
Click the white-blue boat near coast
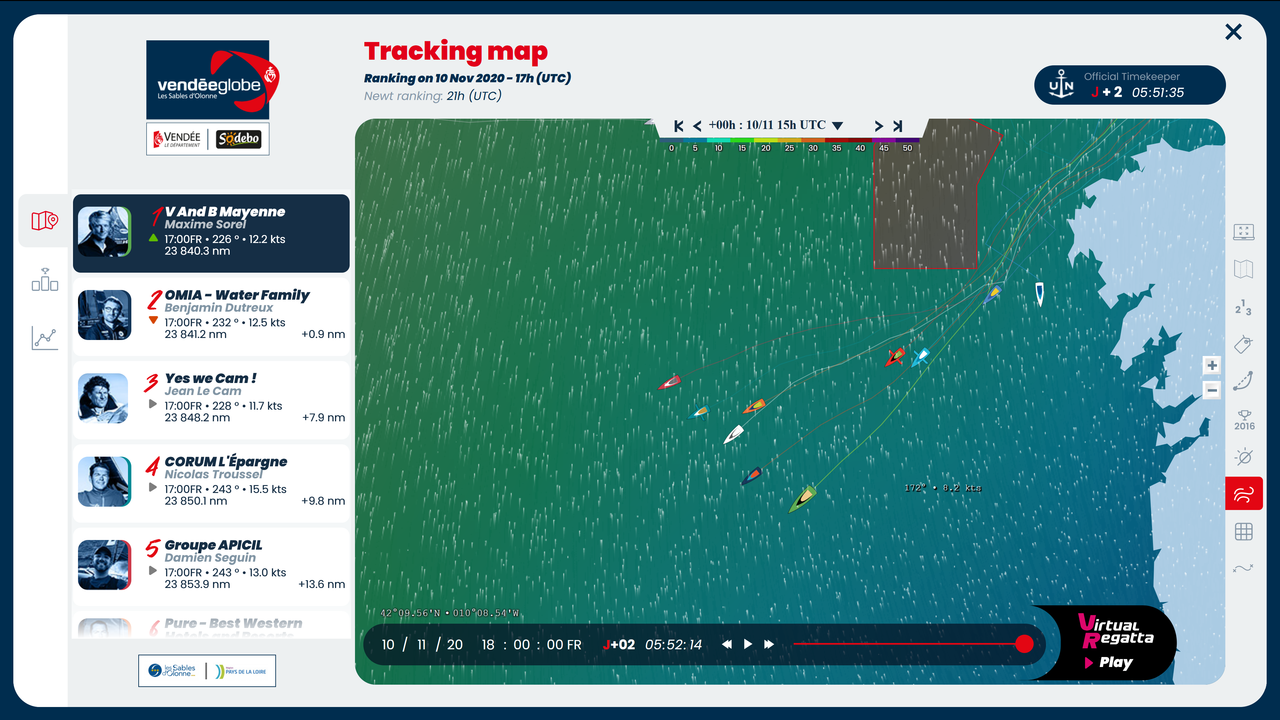1039,293
